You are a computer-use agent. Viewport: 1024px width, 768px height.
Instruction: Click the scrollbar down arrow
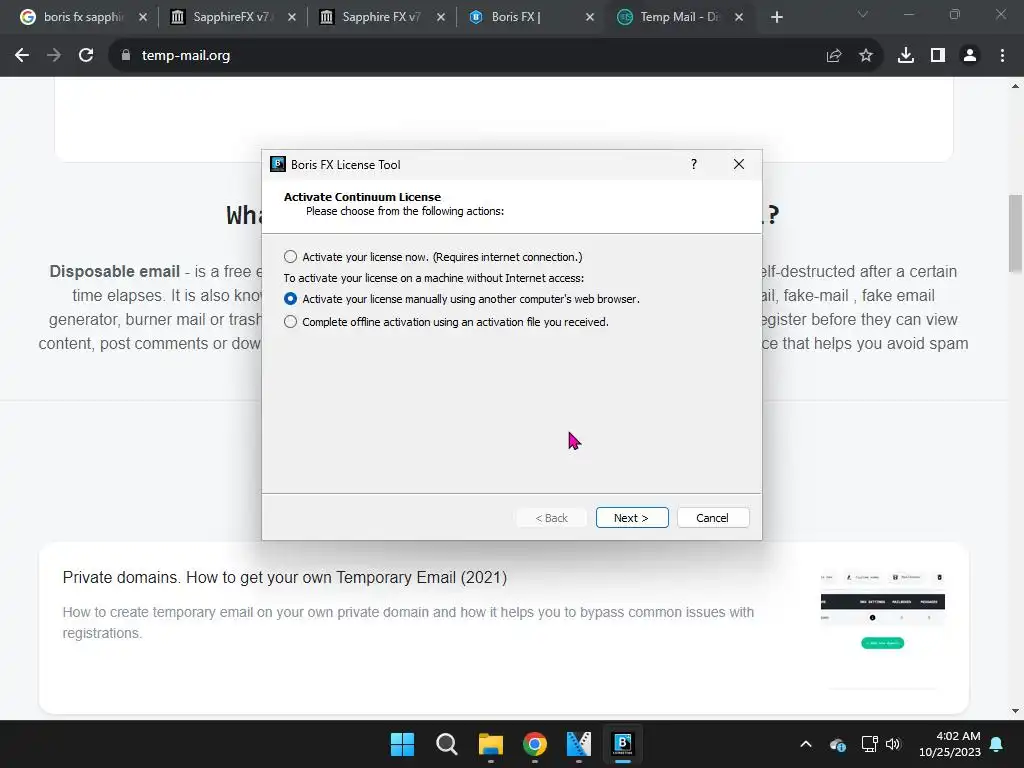(1016, 711)
